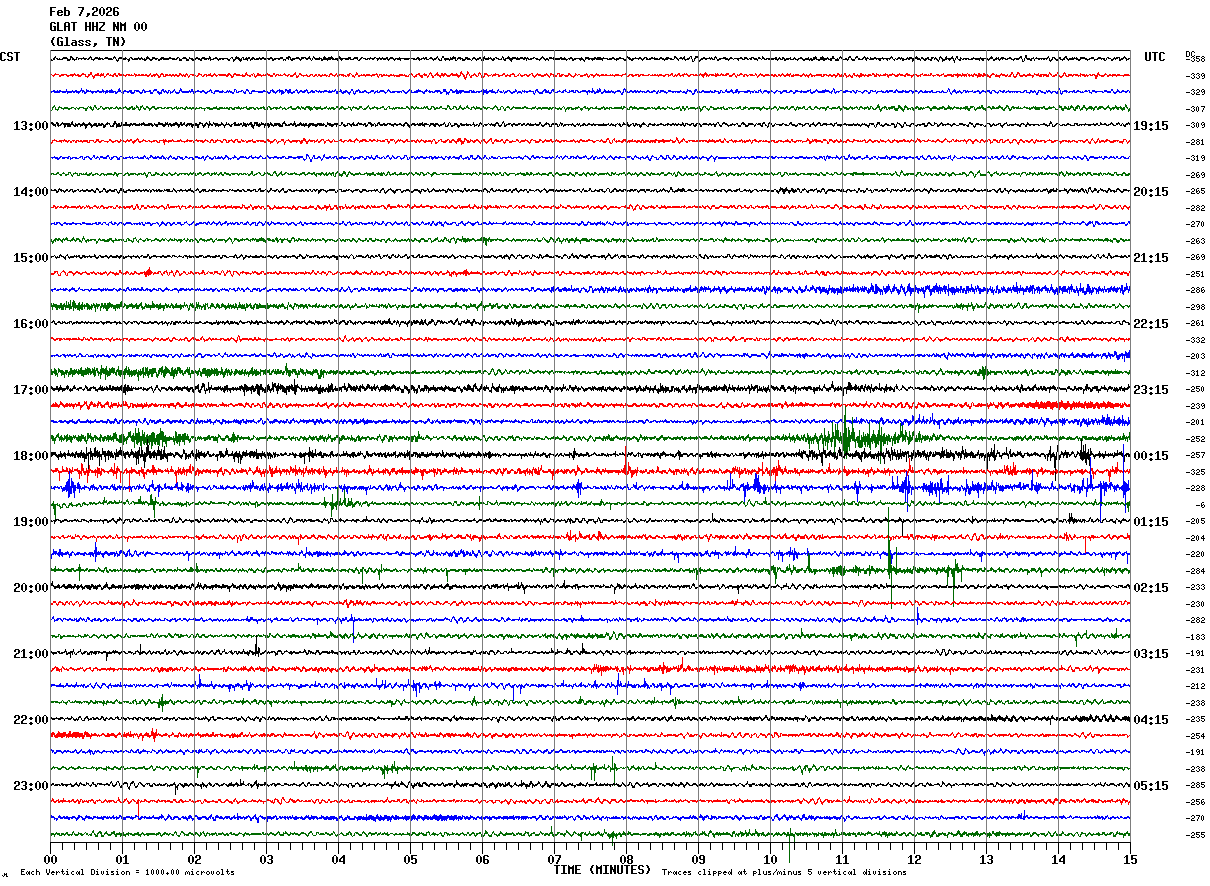Click the 21:15 UTC time label
This screenshot has width=1210, height=886.
pos(1151,258)
